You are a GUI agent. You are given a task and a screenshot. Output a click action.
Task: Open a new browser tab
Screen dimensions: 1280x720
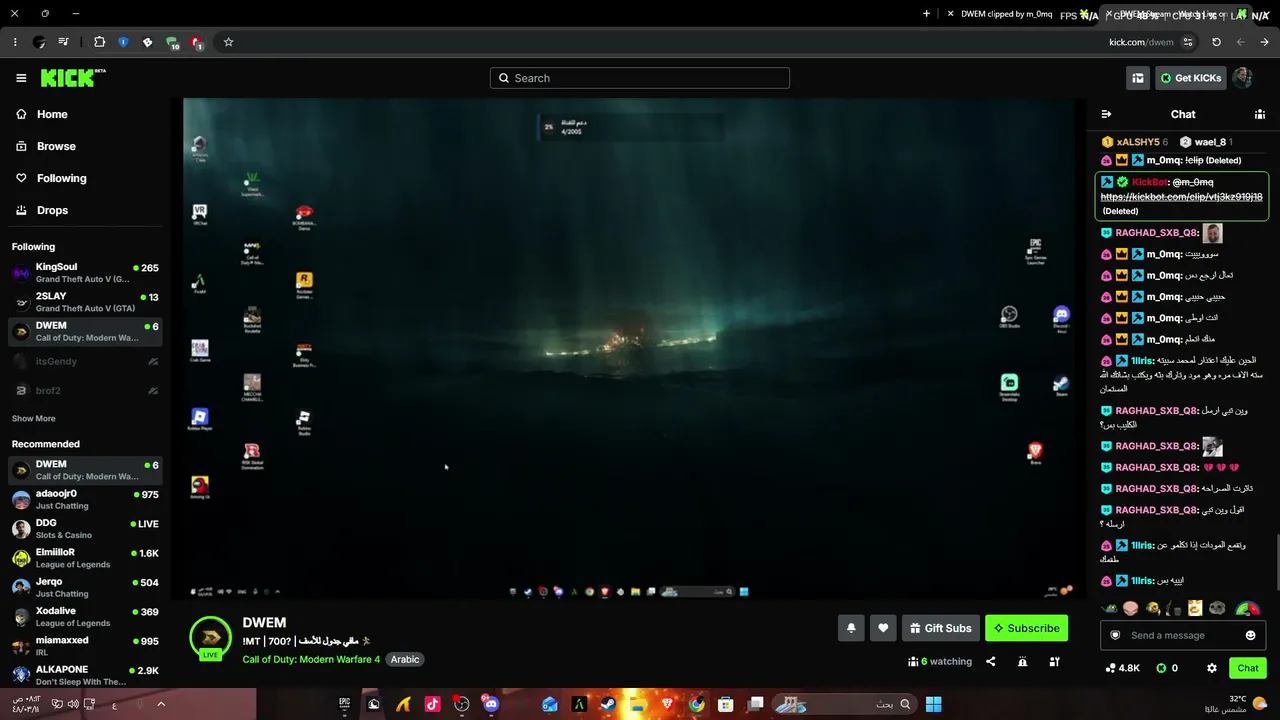[926, 14]
